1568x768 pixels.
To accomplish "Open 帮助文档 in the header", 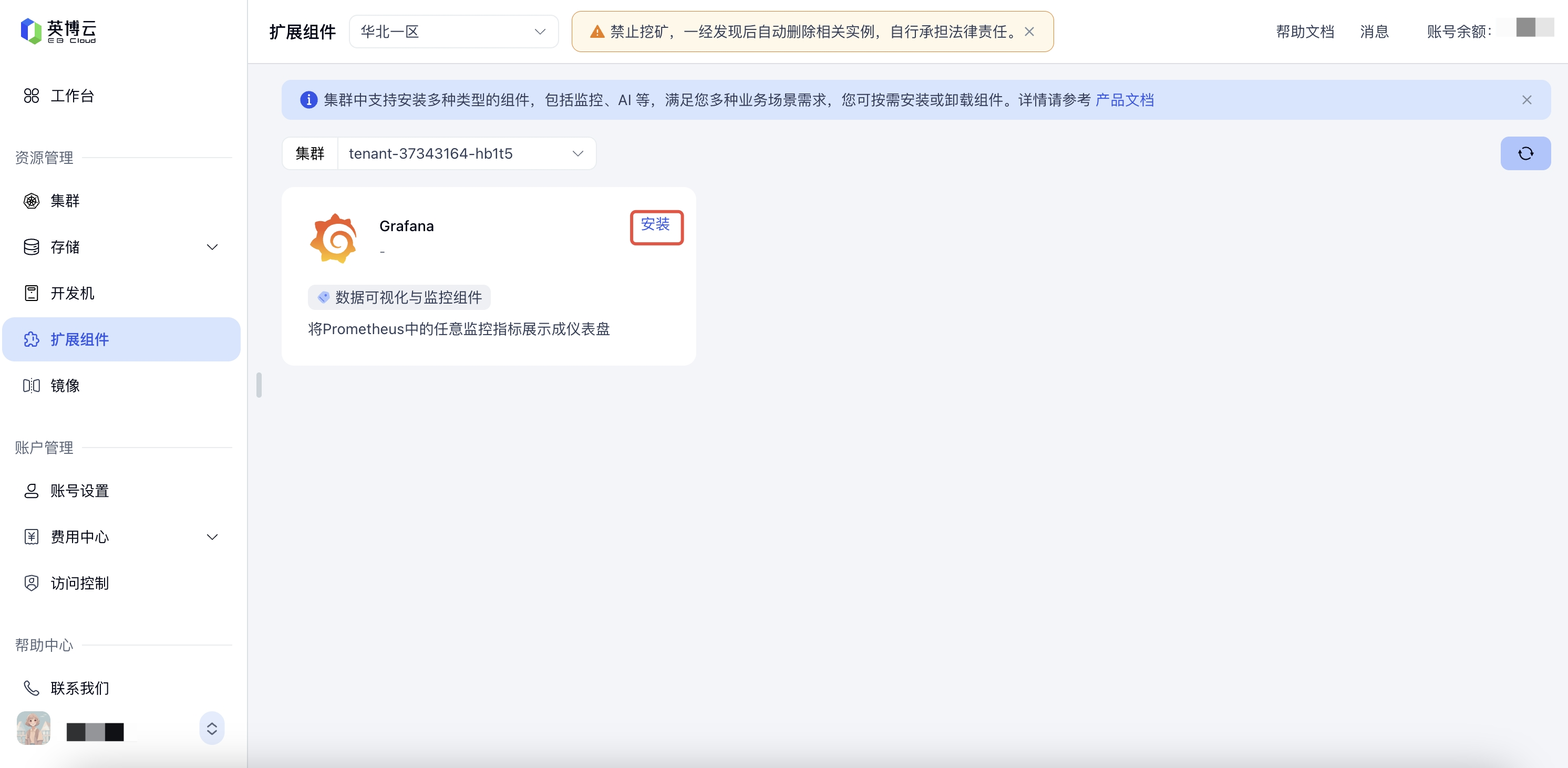I will click(1304, 32).
